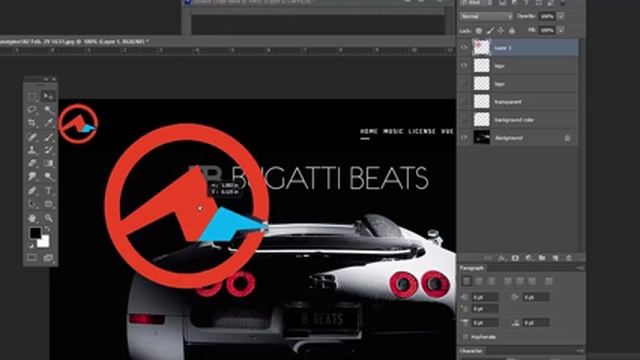640x360 pixels.
Task: Show the background color layer
Action: tap(464, 120)
